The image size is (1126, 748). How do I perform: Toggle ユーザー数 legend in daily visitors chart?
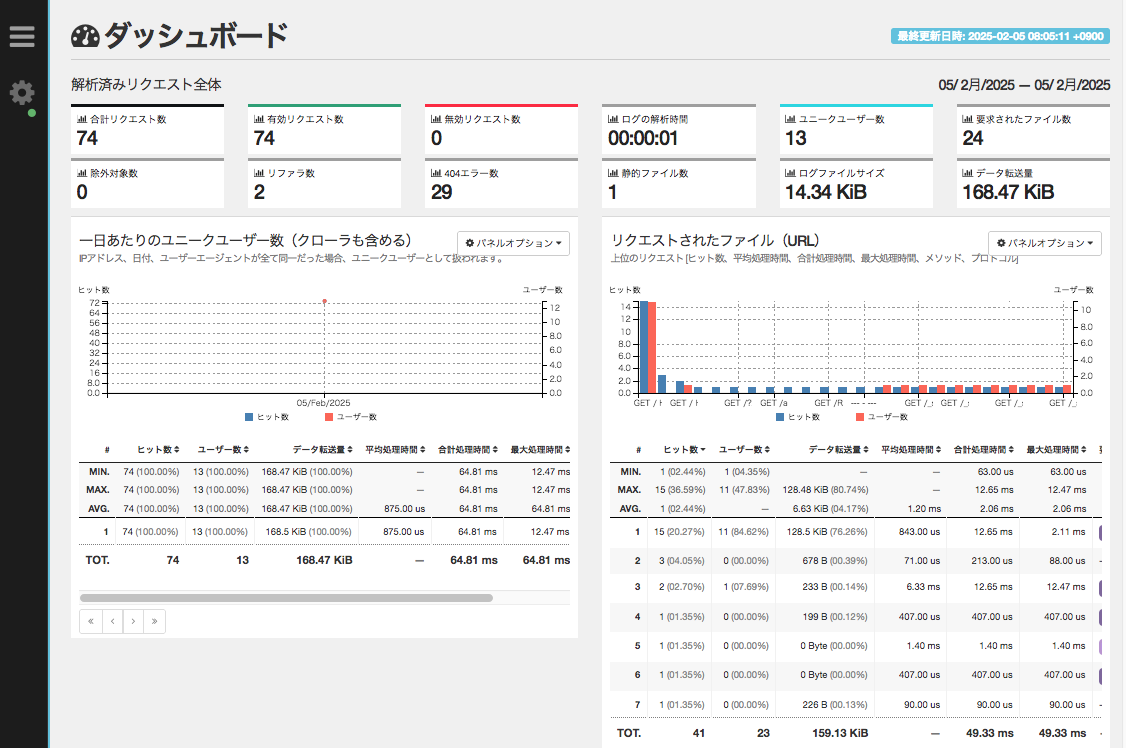[x=350, y=417]
